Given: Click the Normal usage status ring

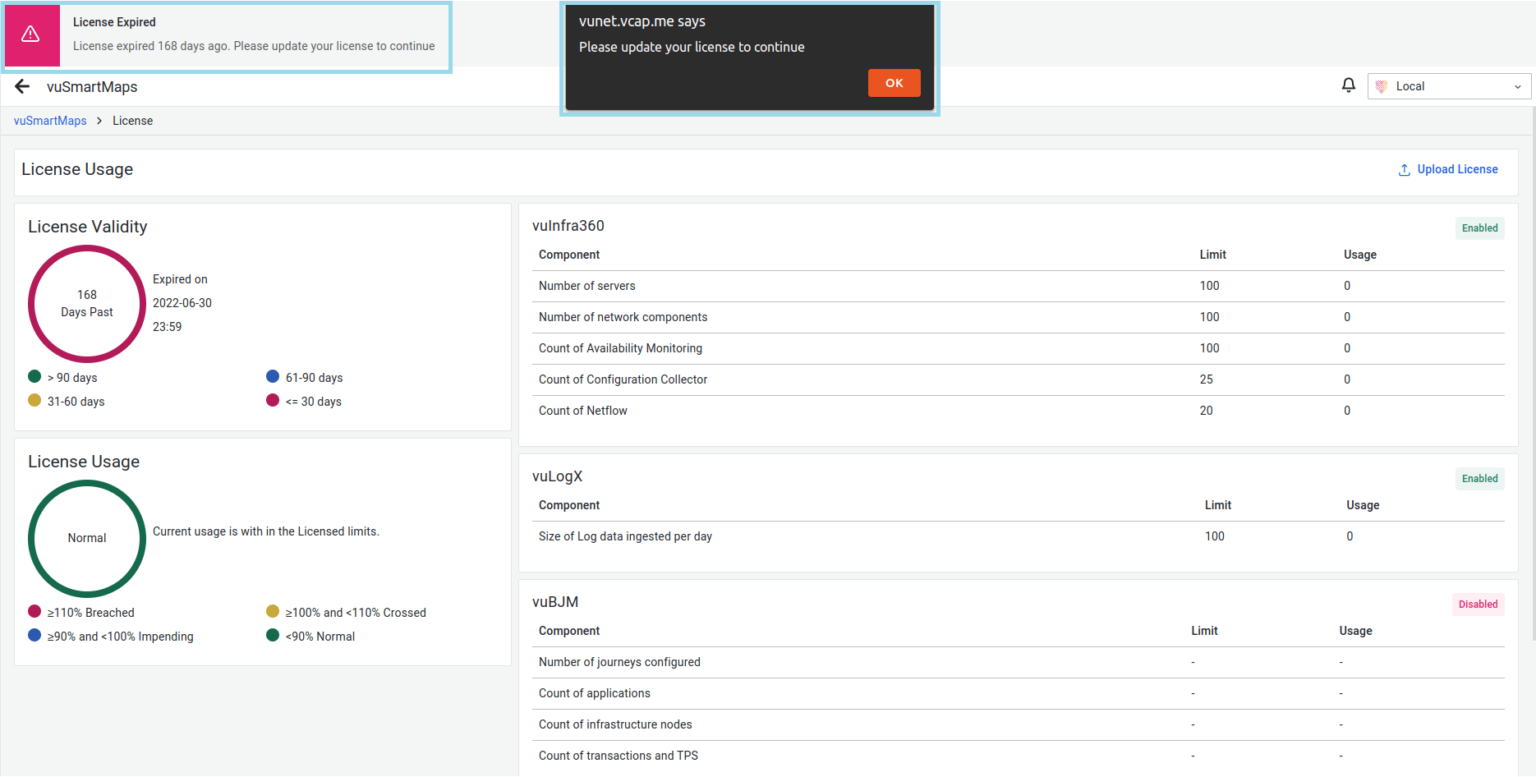Looking at the screenshot, I should point(87,538).
